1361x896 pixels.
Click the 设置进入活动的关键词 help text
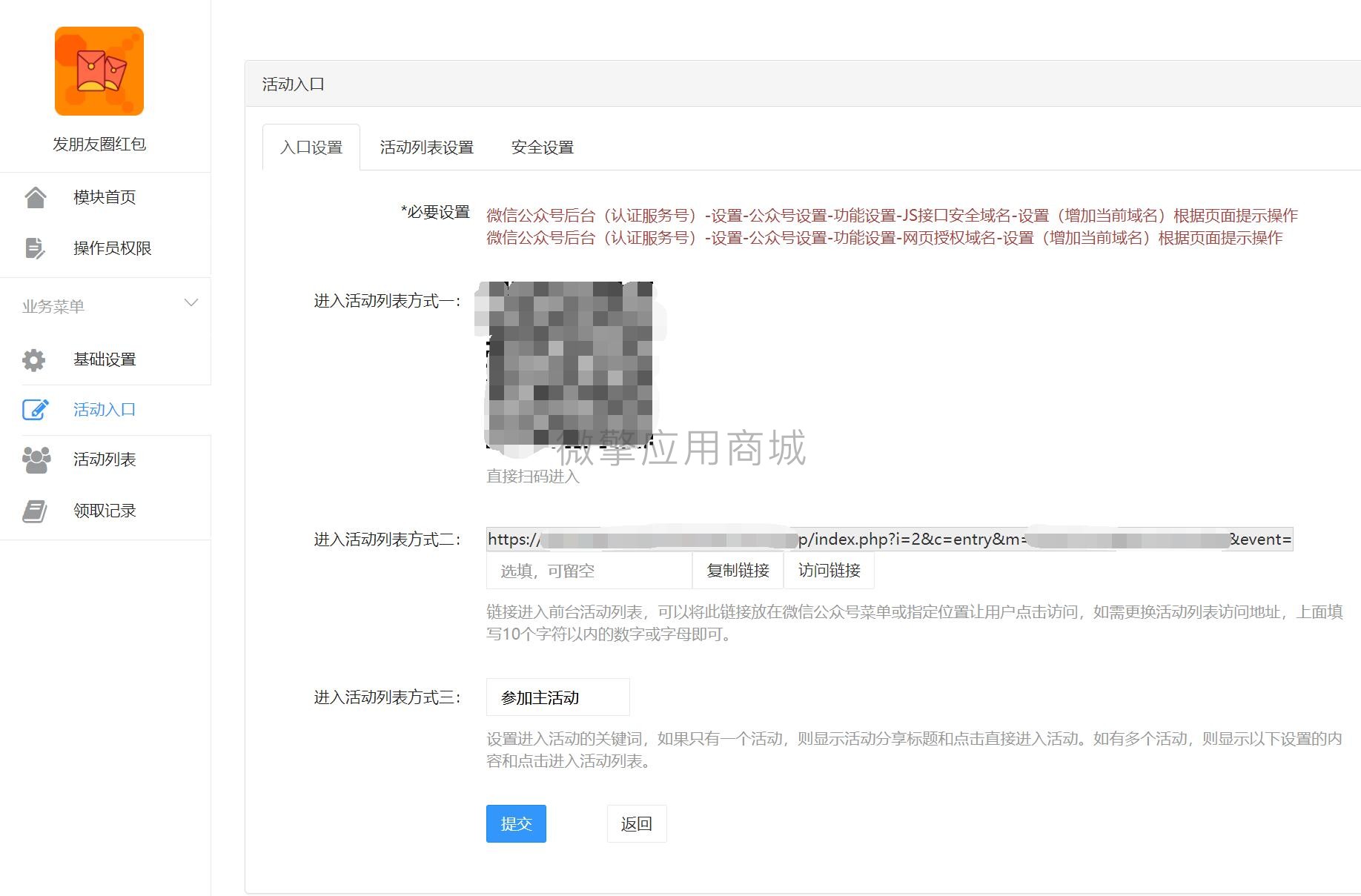click(x=915, y=749)
